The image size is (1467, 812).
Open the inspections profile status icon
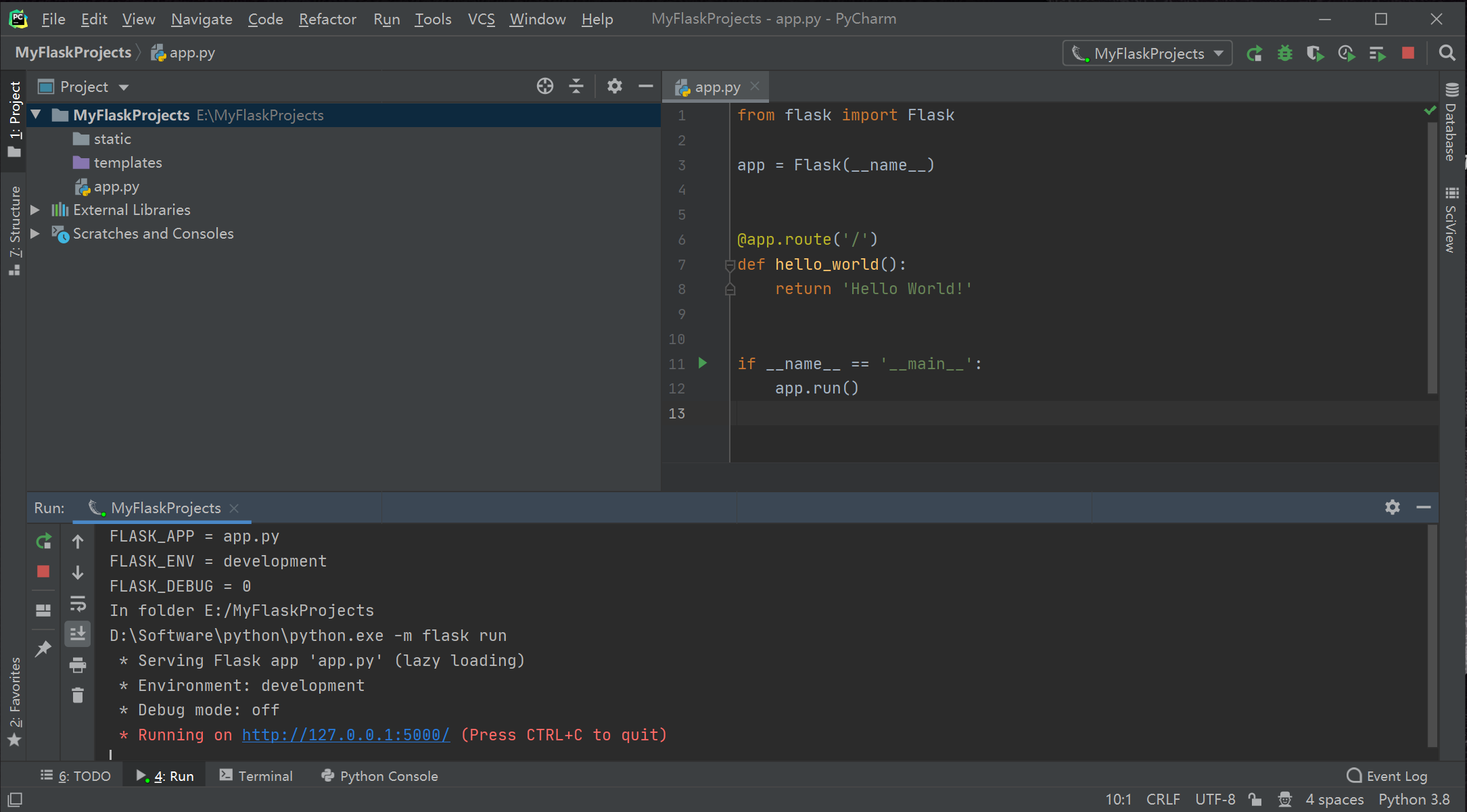pyautogui.click(x=1284, y=800)
